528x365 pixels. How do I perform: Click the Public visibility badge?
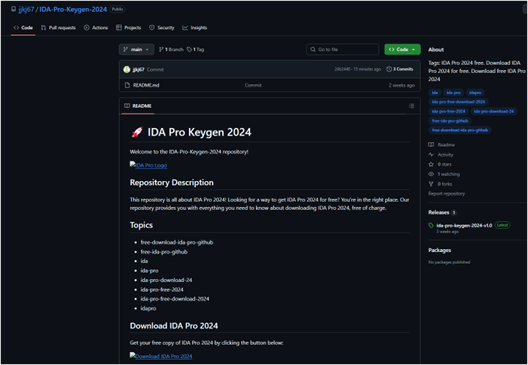[x=118, y=9]
